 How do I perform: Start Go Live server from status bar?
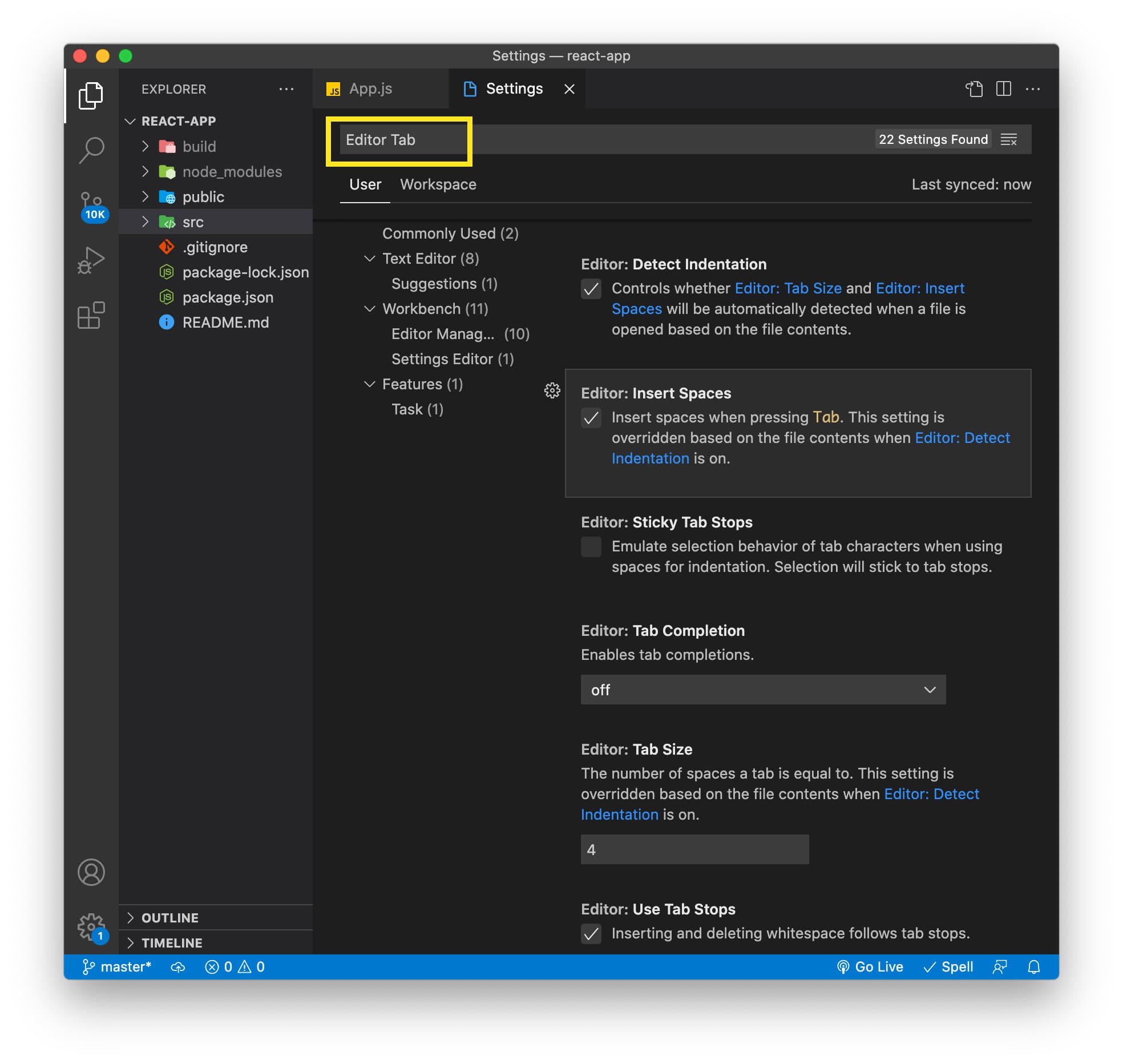coord(870,966)
